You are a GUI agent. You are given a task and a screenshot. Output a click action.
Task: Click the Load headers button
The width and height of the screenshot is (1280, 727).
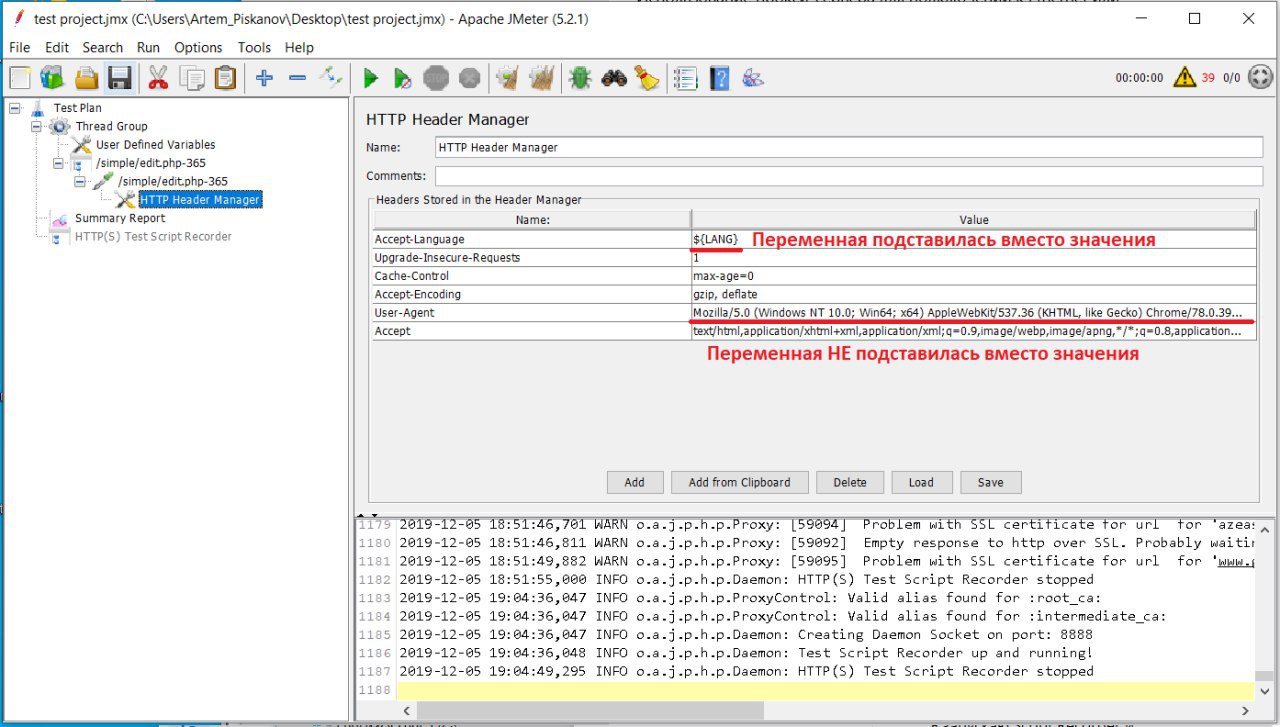(921, 482)
